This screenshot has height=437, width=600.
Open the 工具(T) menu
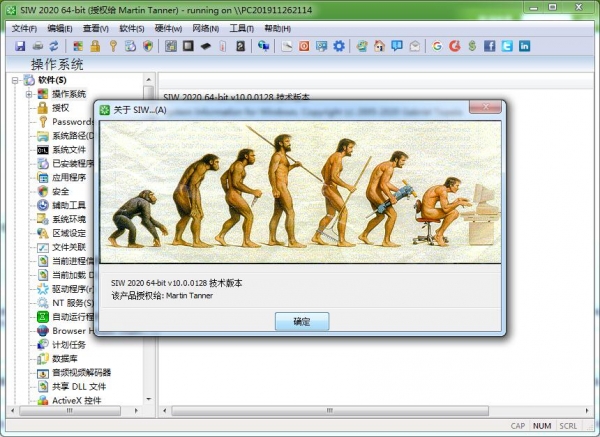point(241,29)
